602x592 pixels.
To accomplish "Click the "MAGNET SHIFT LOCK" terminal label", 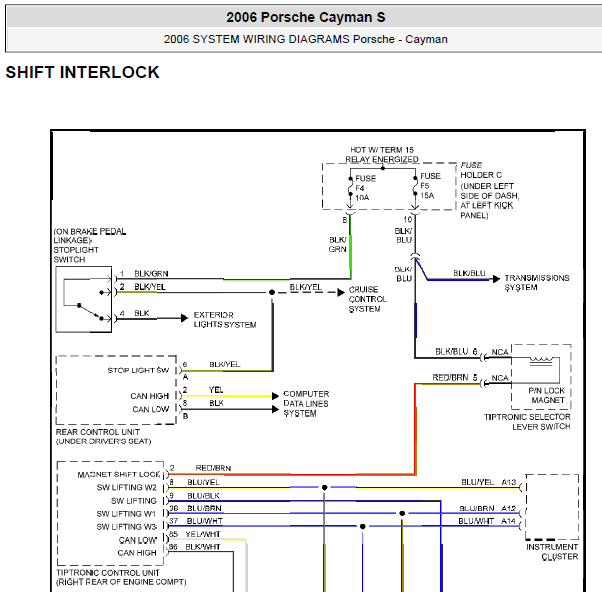I will (x=118, y=475).
